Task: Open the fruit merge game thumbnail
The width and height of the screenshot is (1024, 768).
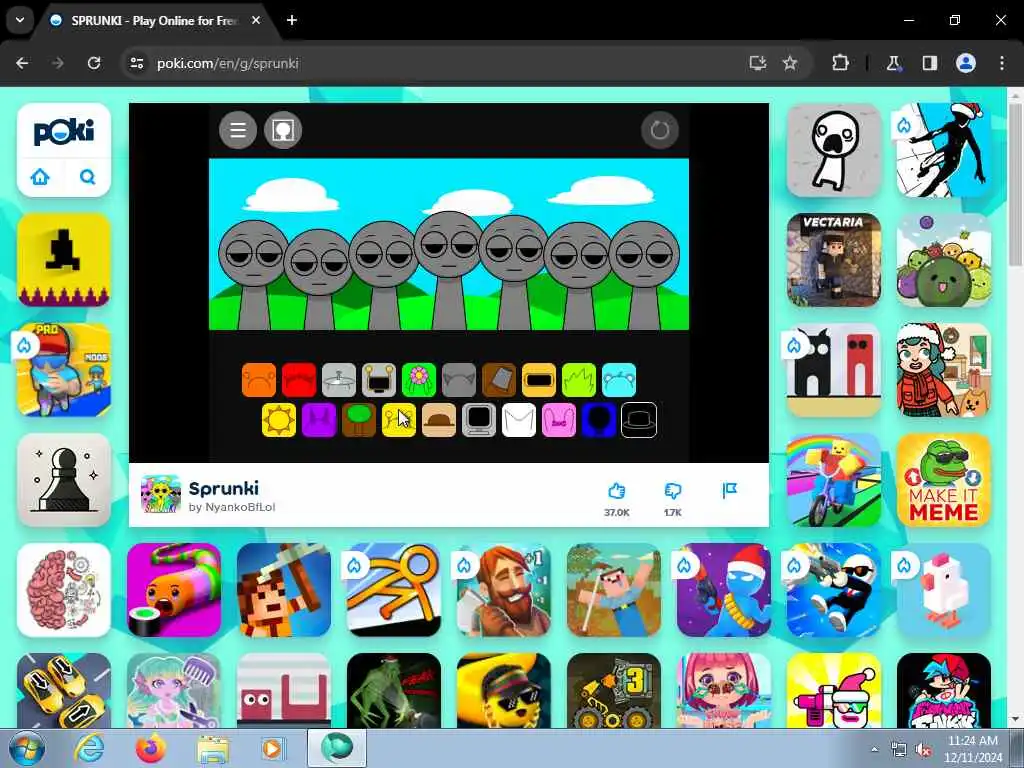Action: coord(944,260)
